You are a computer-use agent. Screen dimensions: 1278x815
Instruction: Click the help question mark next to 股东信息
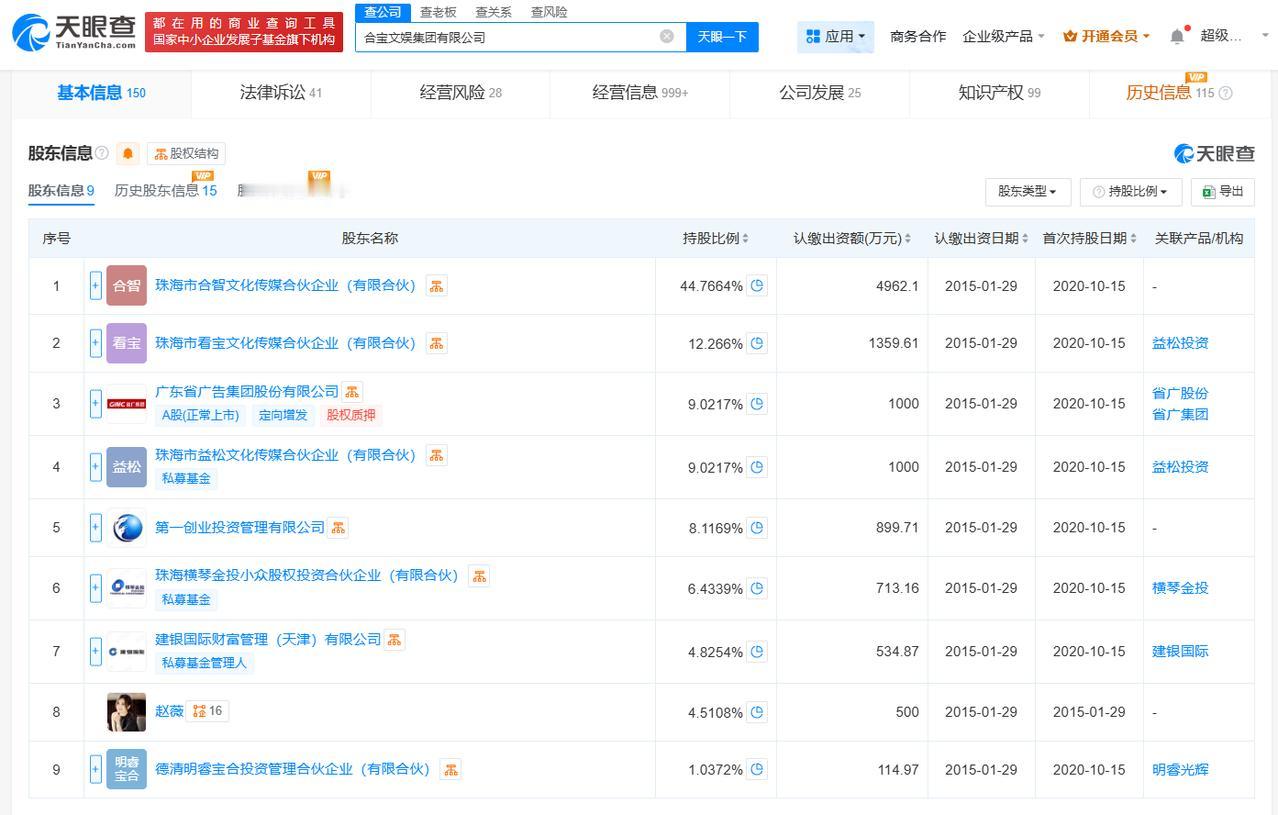click(102, 153)
